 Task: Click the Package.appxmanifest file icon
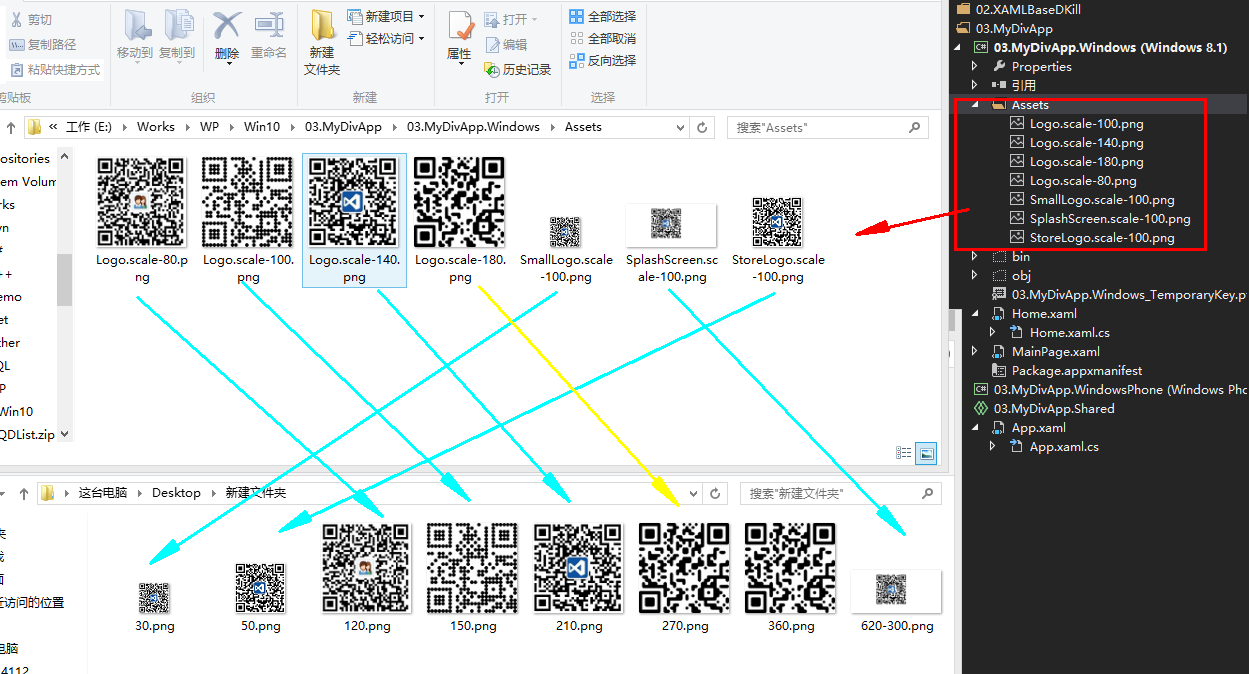click(998, 371)
